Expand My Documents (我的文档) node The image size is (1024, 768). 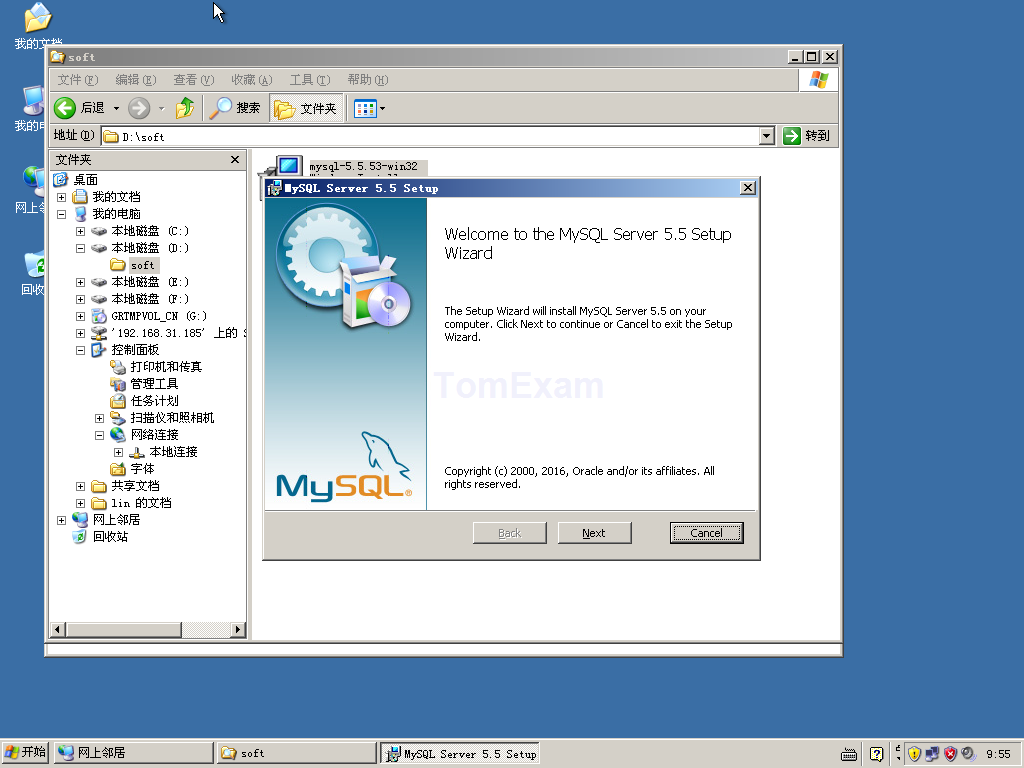tap(61, 197)
